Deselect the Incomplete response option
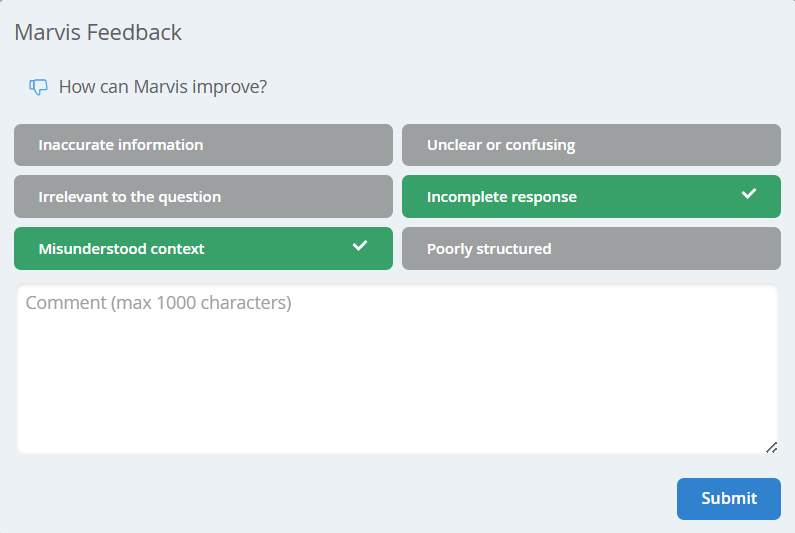The height and width of the screenshot is (533, 795). click(591, 197)
